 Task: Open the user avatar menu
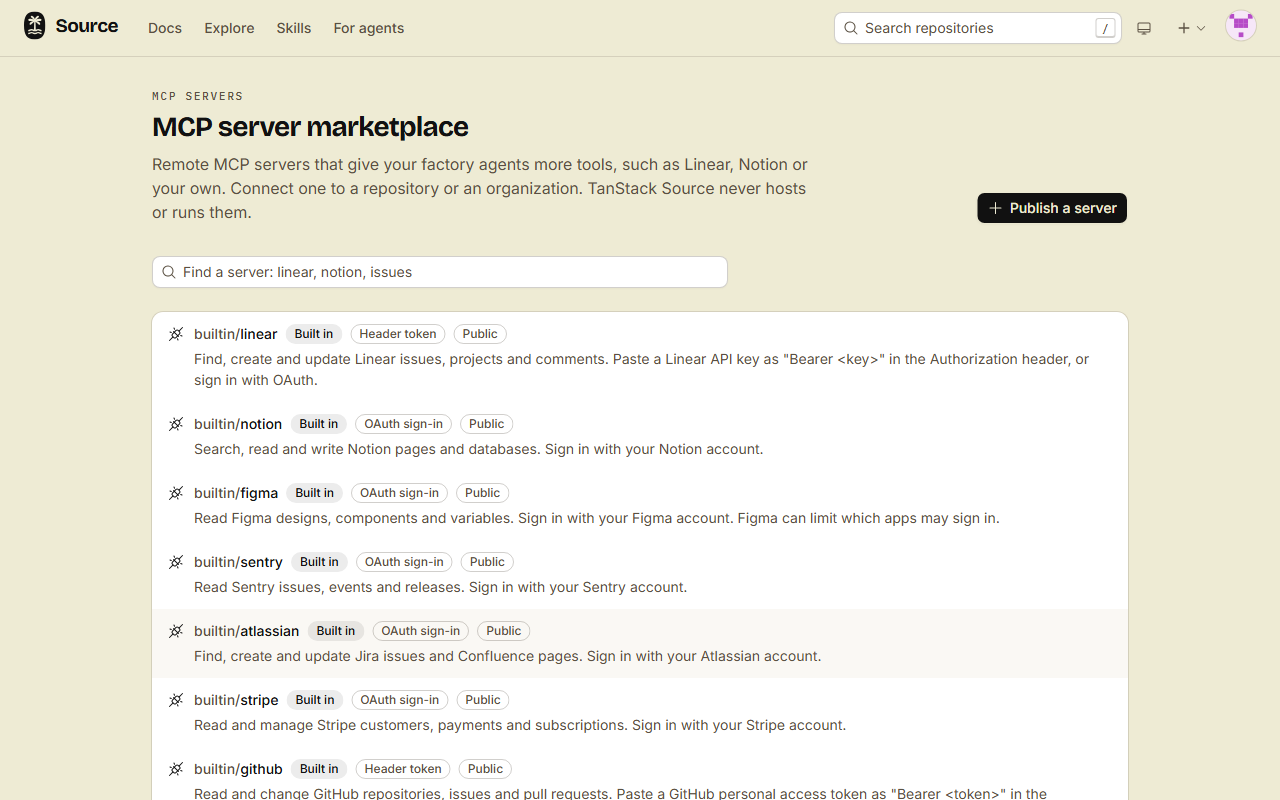1241,27
